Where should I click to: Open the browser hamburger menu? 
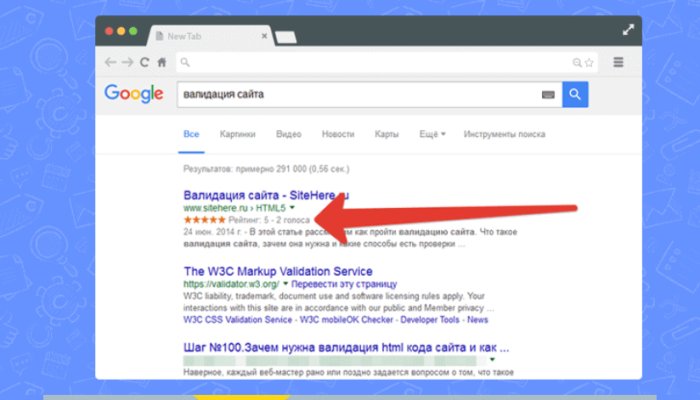click(618, 62)
